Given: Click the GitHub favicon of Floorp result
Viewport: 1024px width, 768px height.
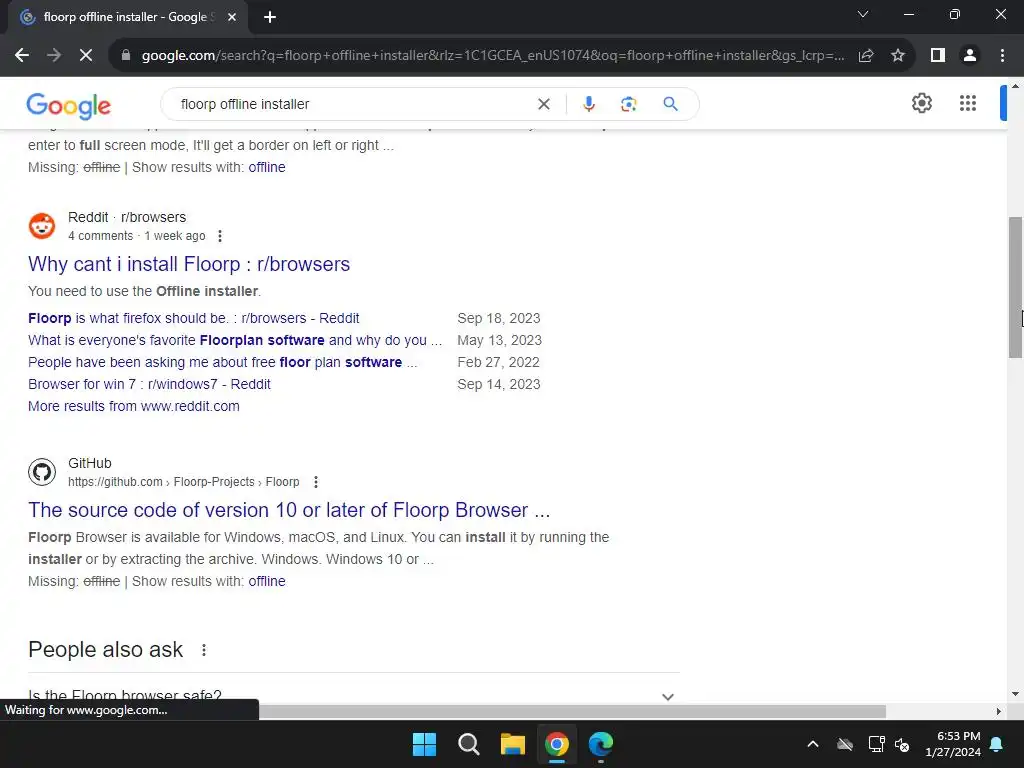Looking at the screenshot, I should pos(42,472).
